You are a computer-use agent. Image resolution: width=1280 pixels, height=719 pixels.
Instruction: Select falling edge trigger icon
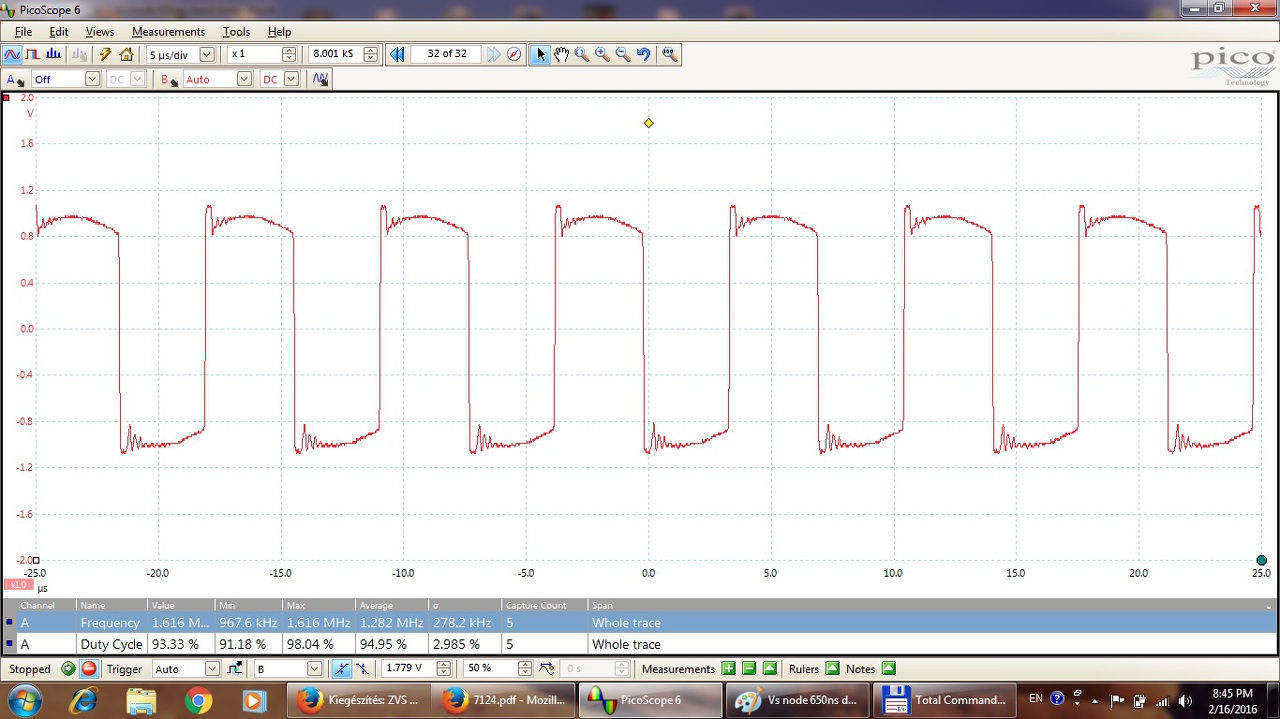[x=362, y=669]
